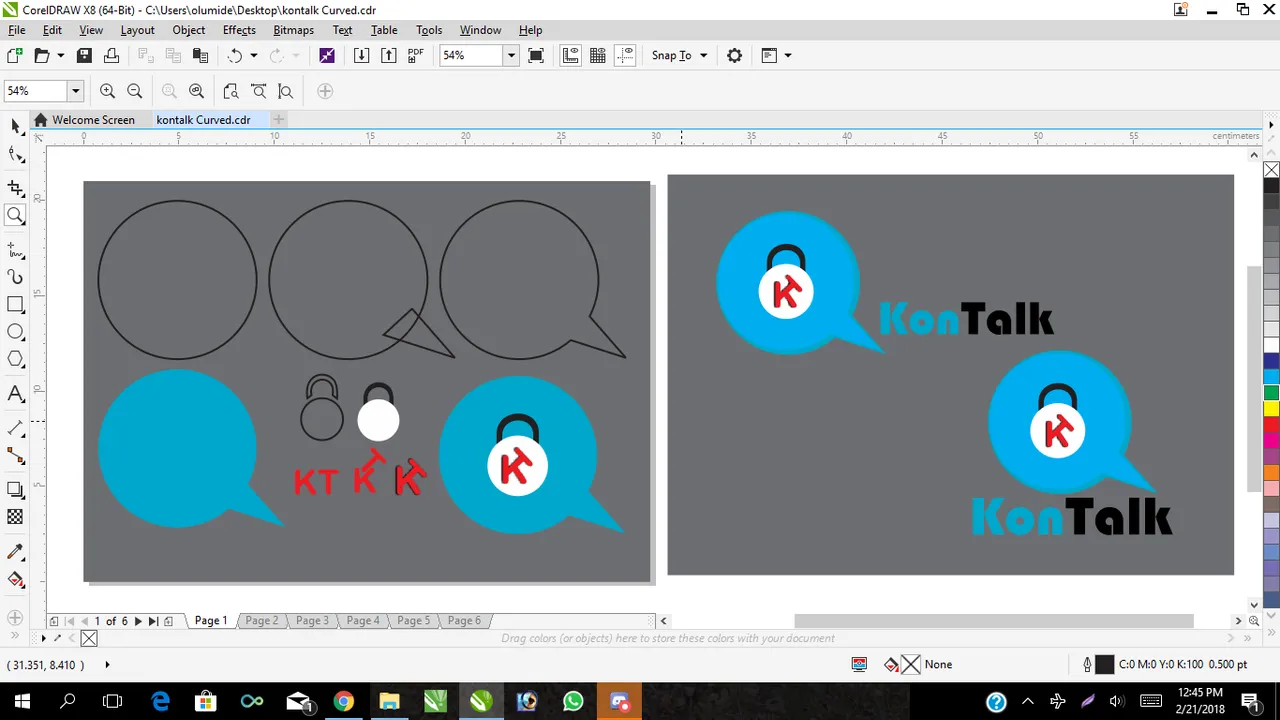Image resolution: width=1280 pixels, height=720 pixels.
Task: Select the Color Eyedropper tool
Action: (x=15, y=552)
